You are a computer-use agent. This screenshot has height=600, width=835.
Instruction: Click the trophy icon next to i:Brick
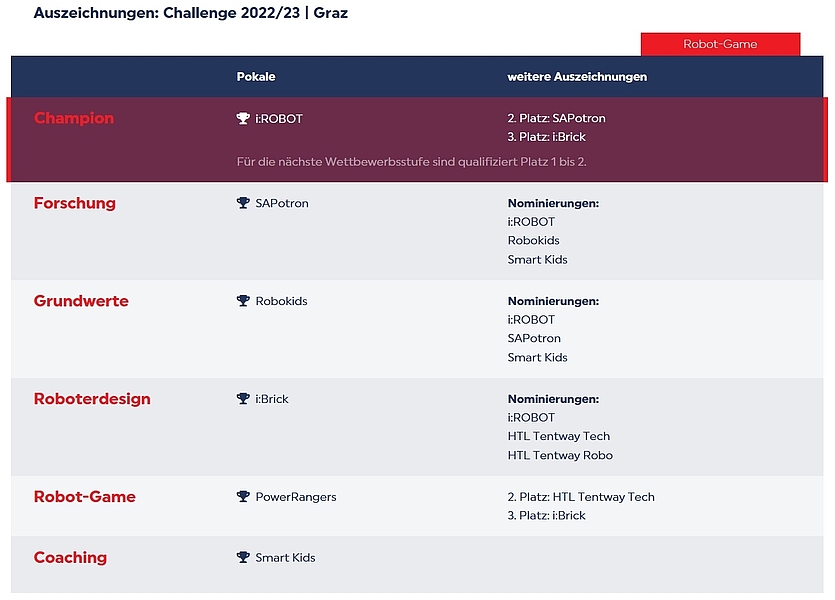point(243,399)
